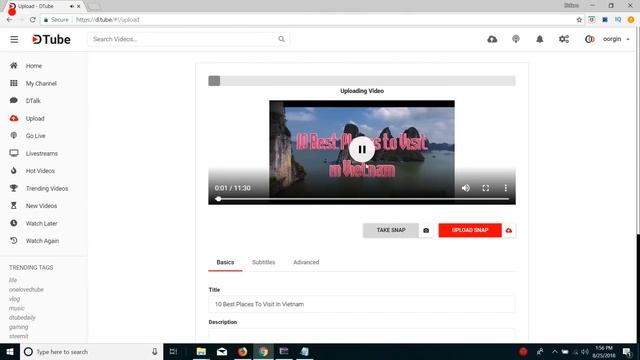Pause the video preview
This screenshot has width=640, height=360.
362,149
